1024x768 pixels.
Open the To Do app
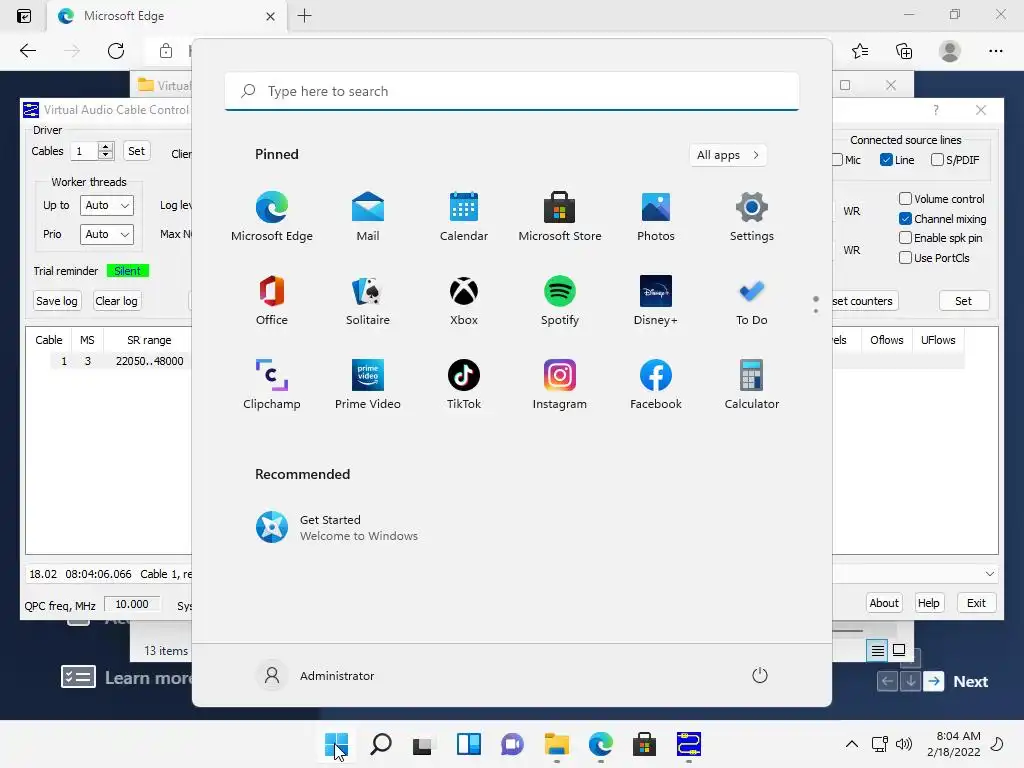[x=752, y=300]
